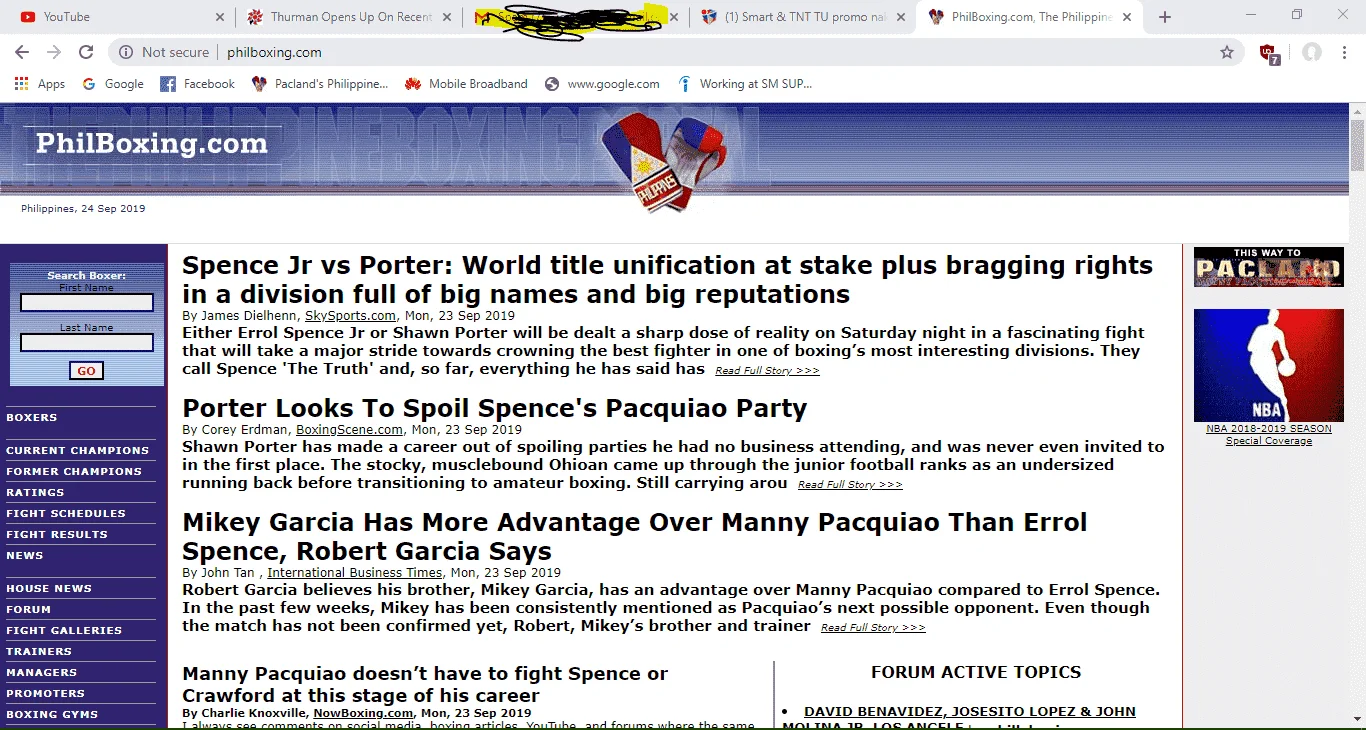Open the red shield extension icon
Image resolution: width=1366 pixels, height=730 pixels.
1269,53
